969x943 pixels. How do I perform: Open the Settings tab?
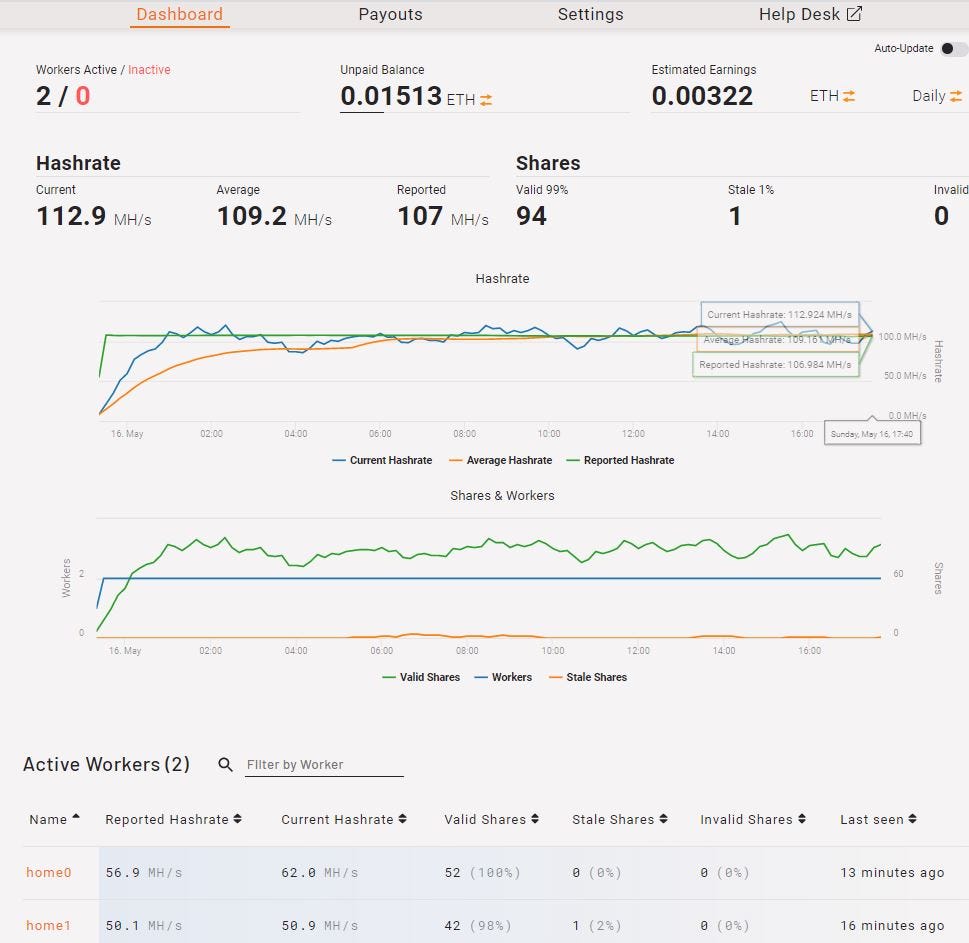(x=590, y=14)
